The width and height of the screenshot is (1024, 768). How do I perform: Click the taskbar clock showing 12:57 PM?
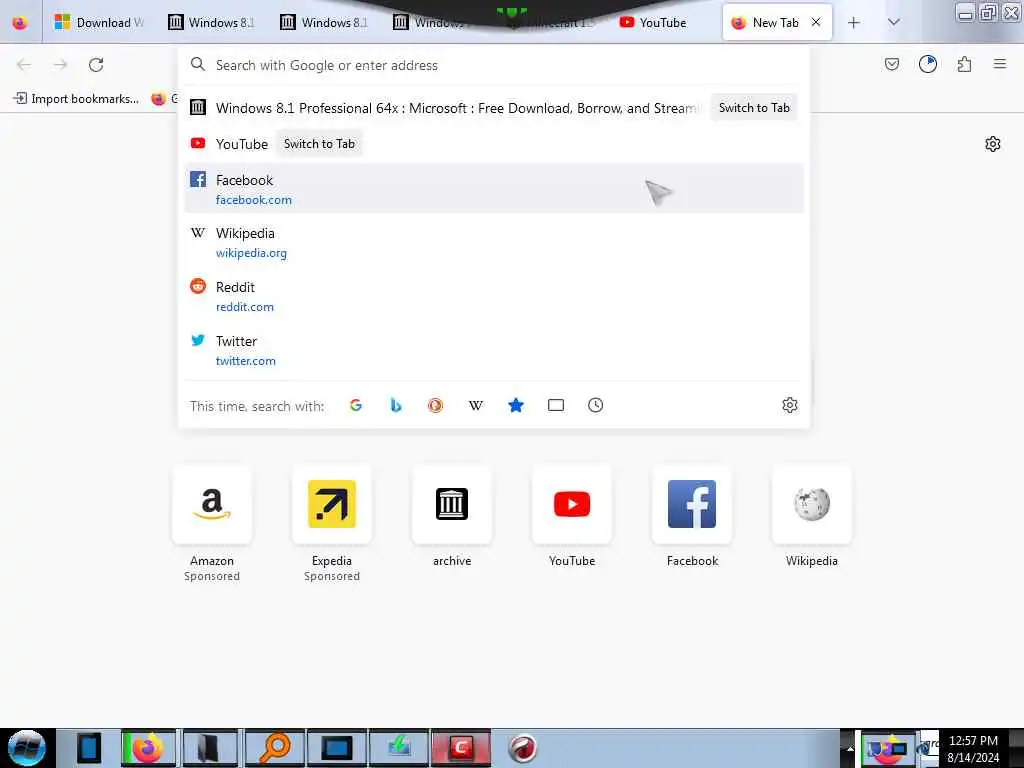[x=973, y=748]
